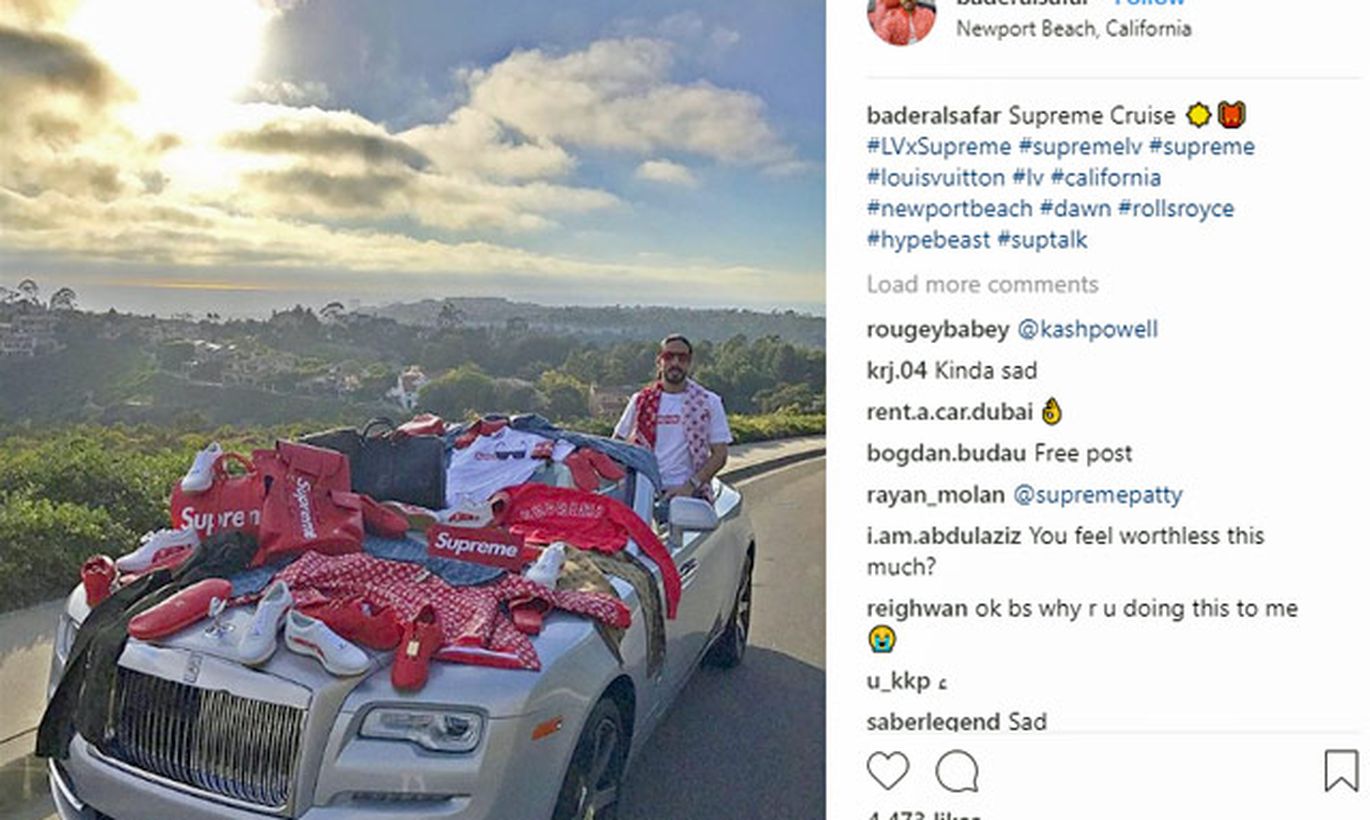Open the poster's profile picture avatar
Image resolution: width=1370 pixels, height=820 pixels.
[902, 20]
